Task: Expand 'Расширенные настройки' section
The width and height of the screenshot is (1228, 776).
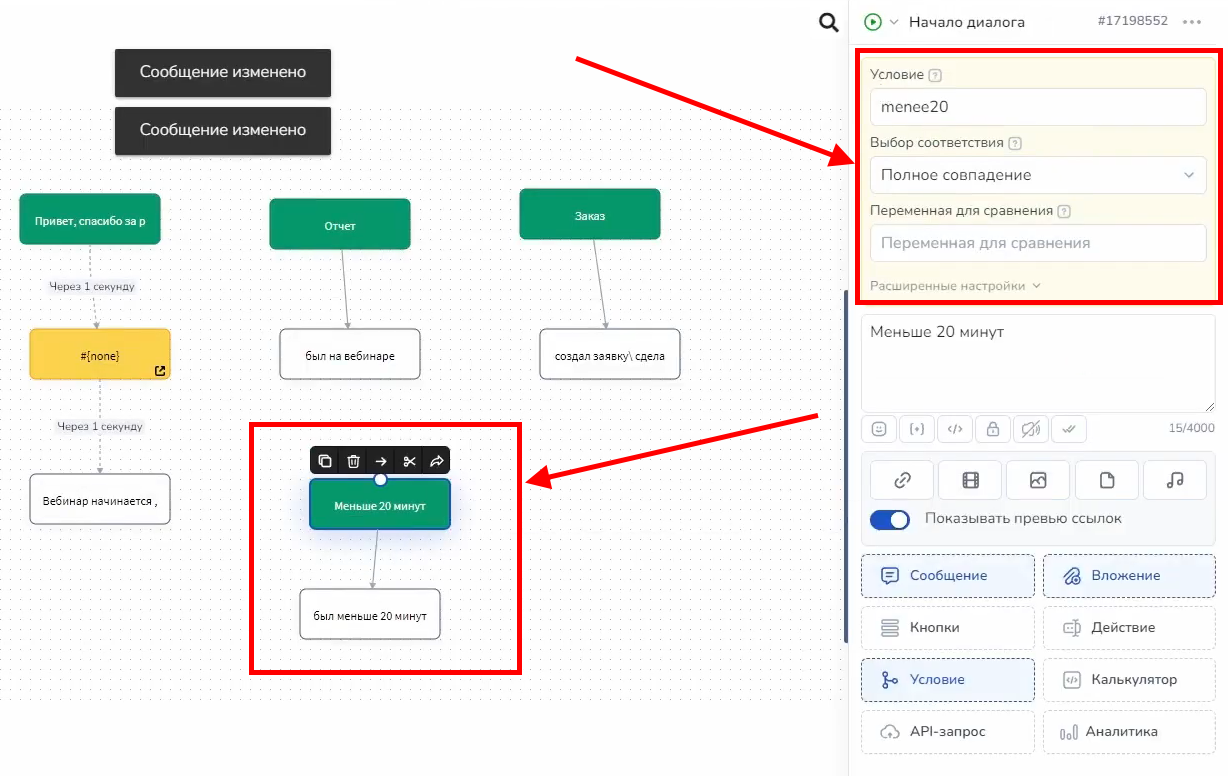Action: (955, 285)
